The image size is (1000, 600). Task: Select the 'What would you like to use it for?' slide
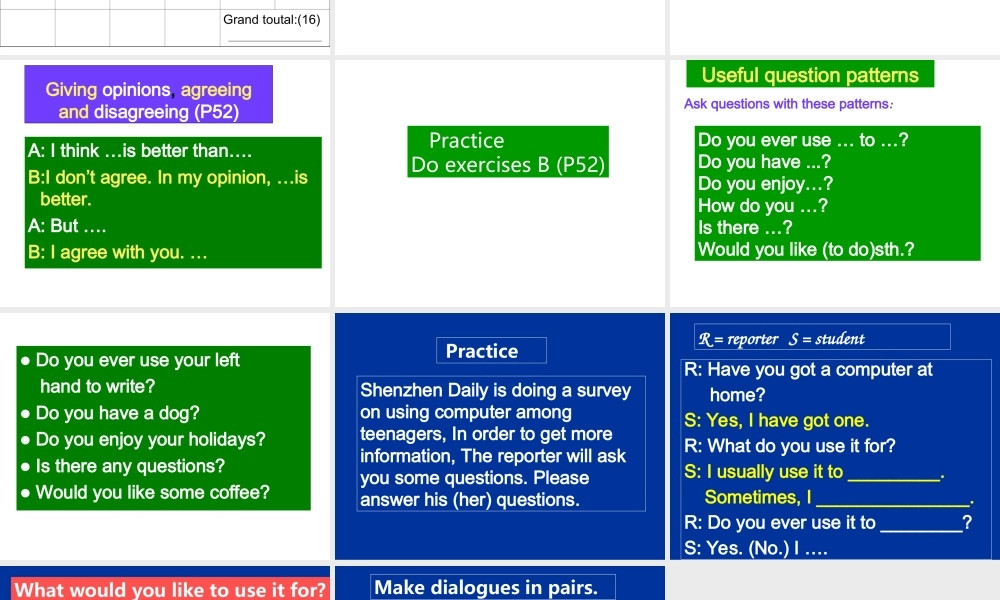tap(165, 583)
